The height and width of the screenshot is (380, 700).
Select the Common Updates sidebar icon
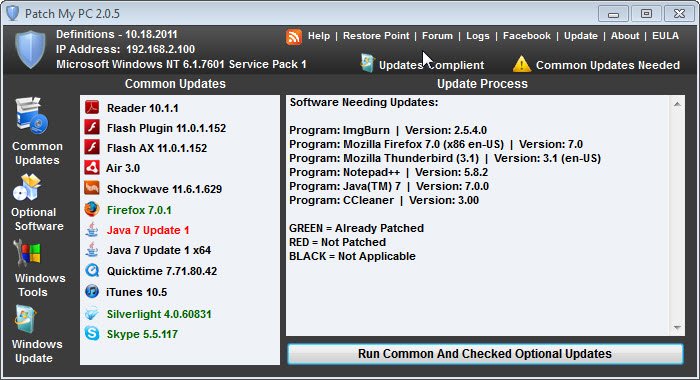coord(31,116)
